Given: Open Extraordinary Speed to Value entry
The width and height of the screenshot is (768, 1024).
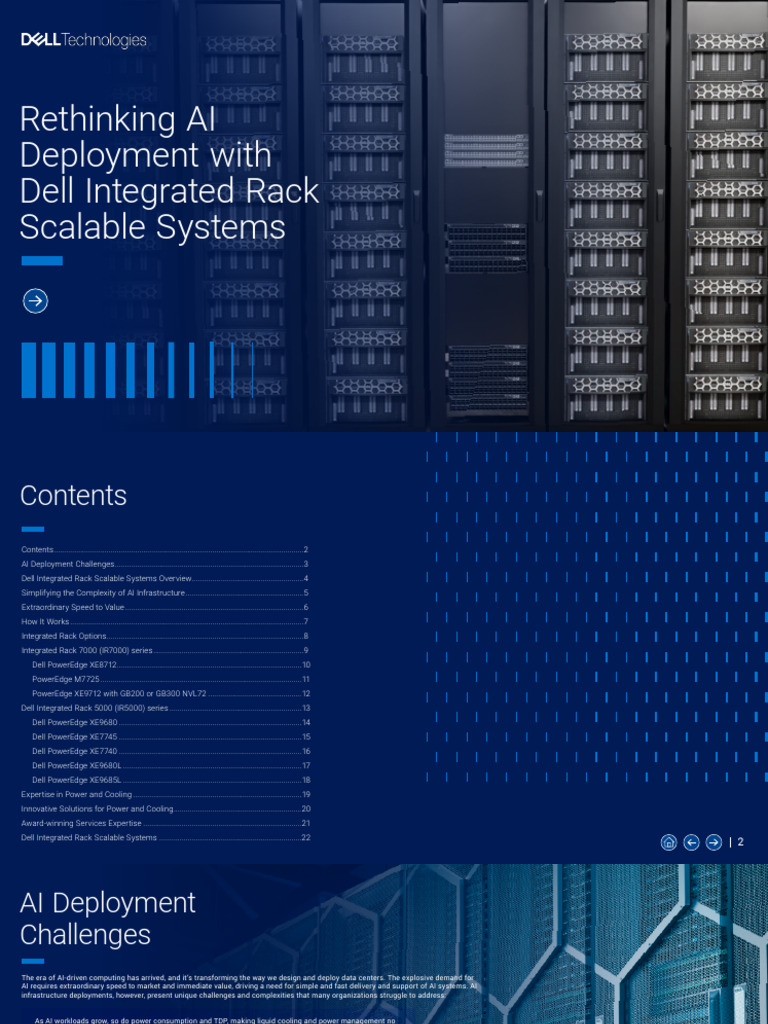Looking at the screenshot, I should [x=165, y=607].
